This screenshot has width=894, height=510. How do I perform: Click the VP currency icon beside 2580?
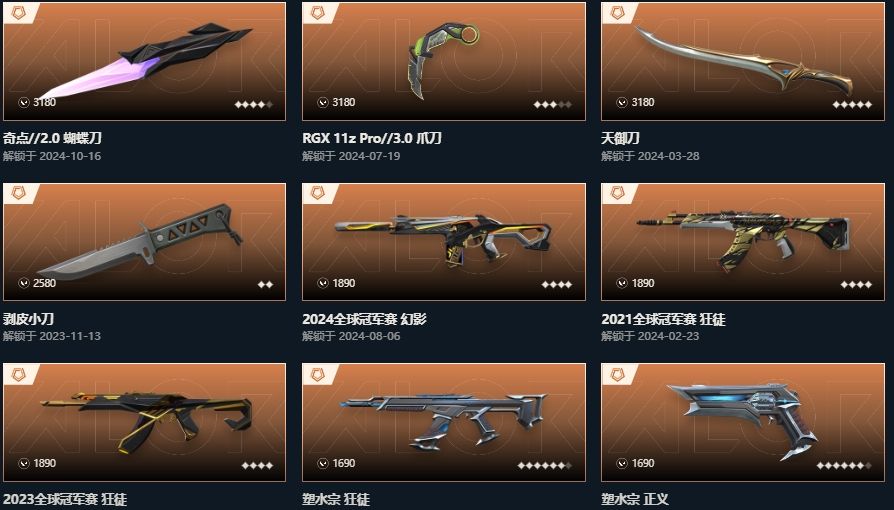coord(24,283)
